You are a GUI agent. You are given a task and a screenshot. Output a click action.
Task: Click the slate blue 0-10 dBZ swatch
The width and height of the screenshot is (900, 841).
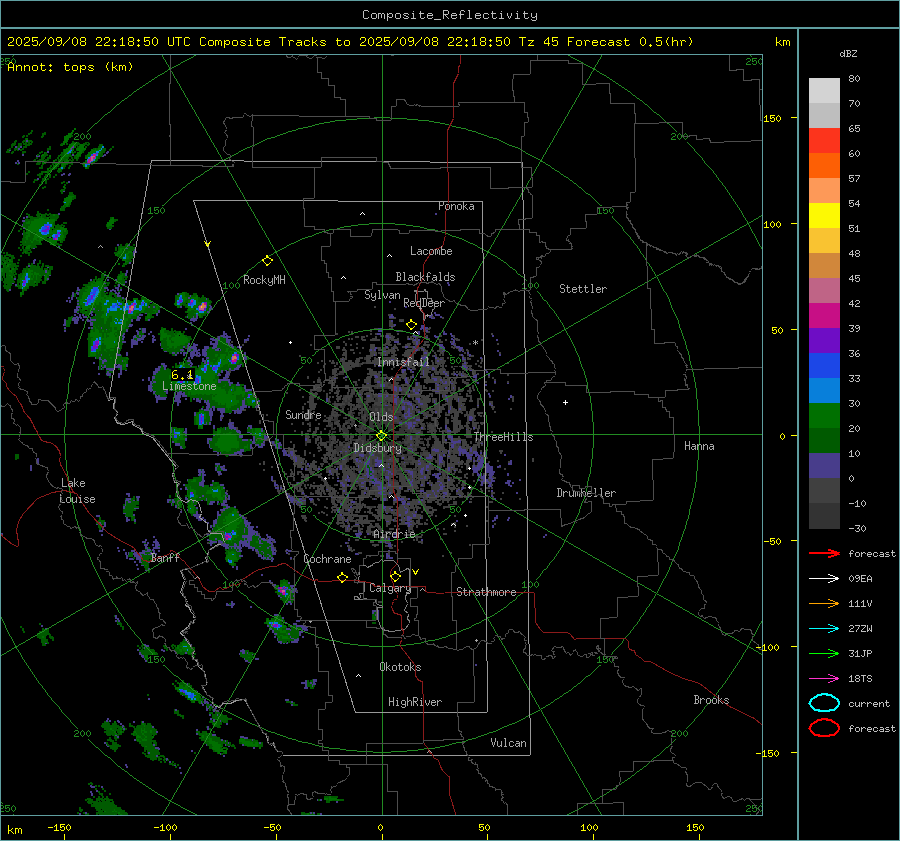click(824, 466)
